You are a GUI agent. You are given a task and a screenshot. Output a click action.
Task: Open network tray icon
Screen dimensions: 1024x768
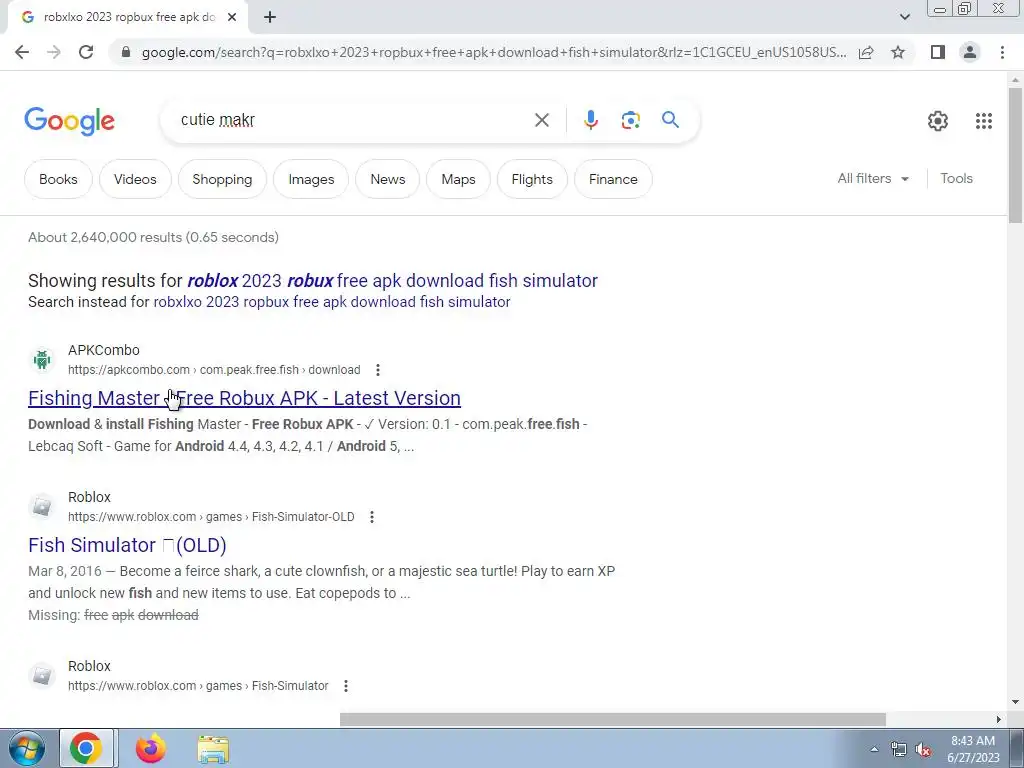(x=899, y=749)
